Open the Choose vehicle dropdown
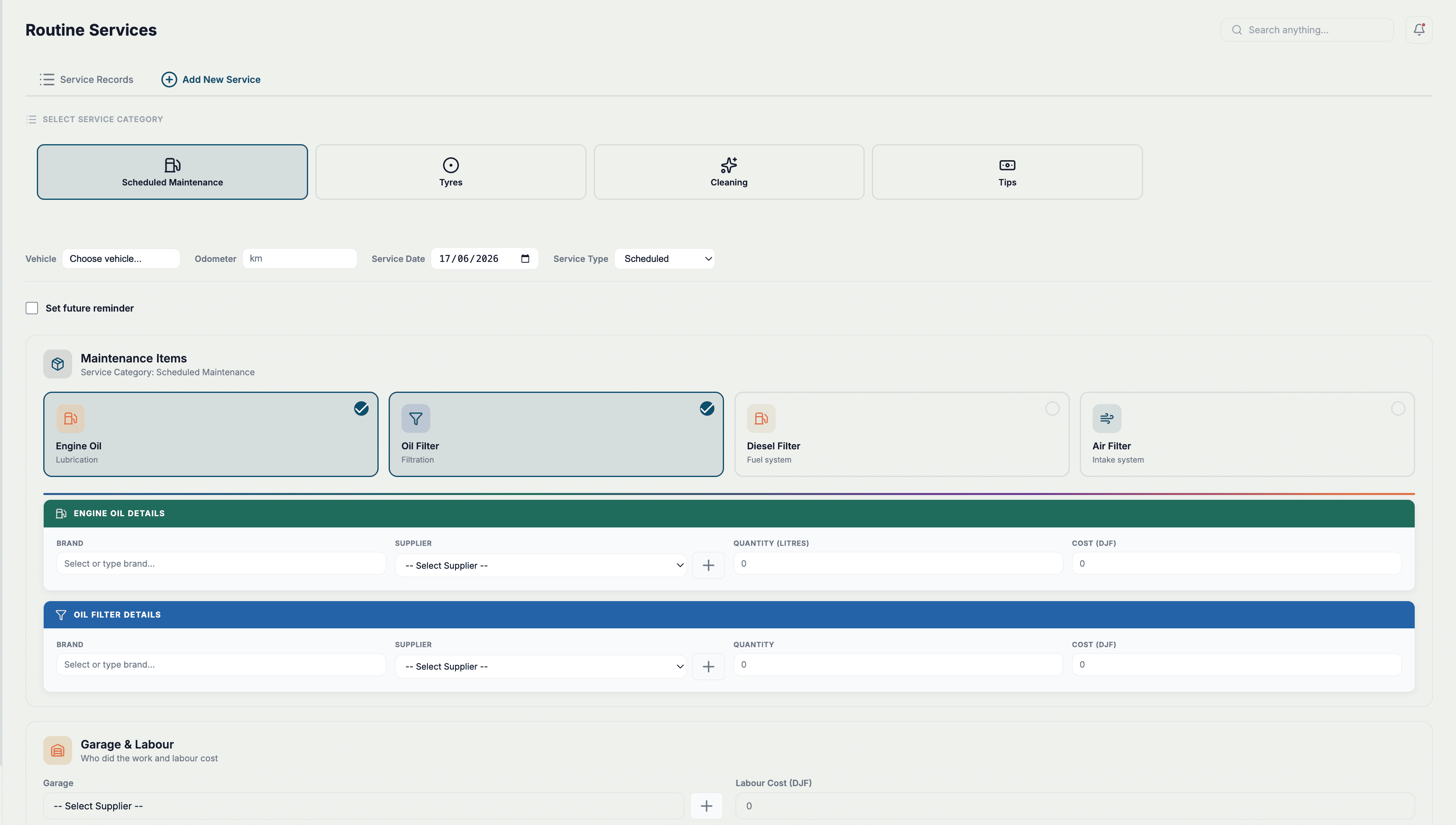This screenshot has height=825, width=1456. tap(121, 259)
